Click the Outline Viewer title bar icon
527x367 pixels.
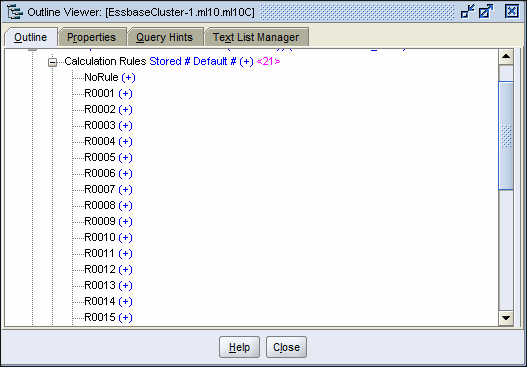[15, 12]
